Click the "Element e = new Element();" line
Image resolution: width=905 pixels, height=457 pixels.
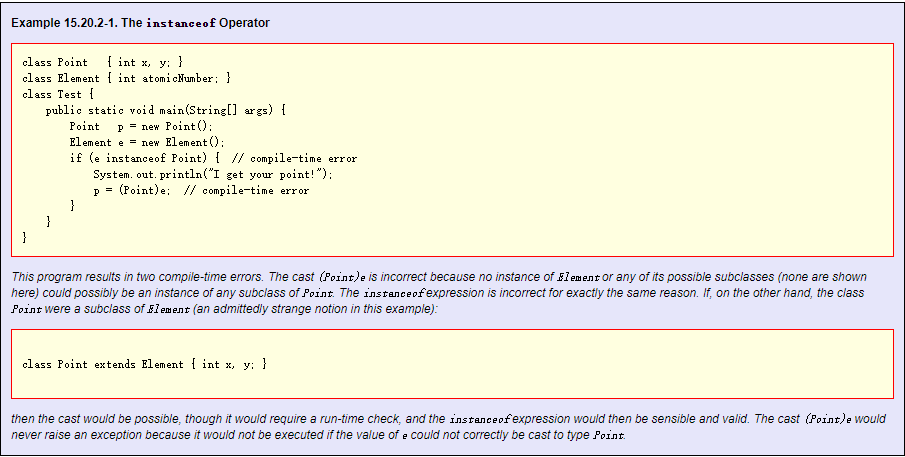147,142
